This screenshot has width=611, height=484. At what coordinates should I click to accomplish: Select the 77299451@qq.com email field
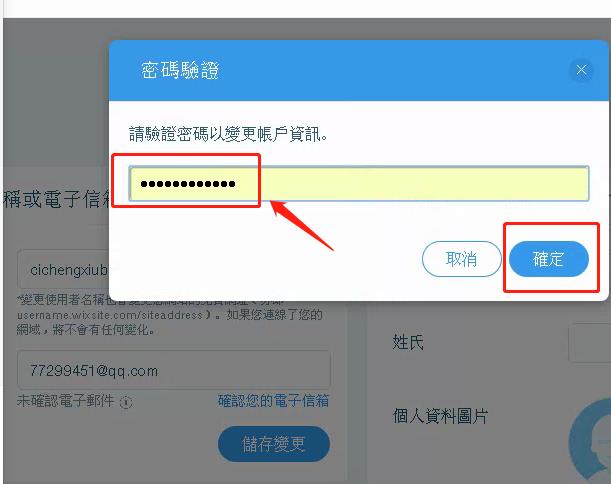(174, 370)
